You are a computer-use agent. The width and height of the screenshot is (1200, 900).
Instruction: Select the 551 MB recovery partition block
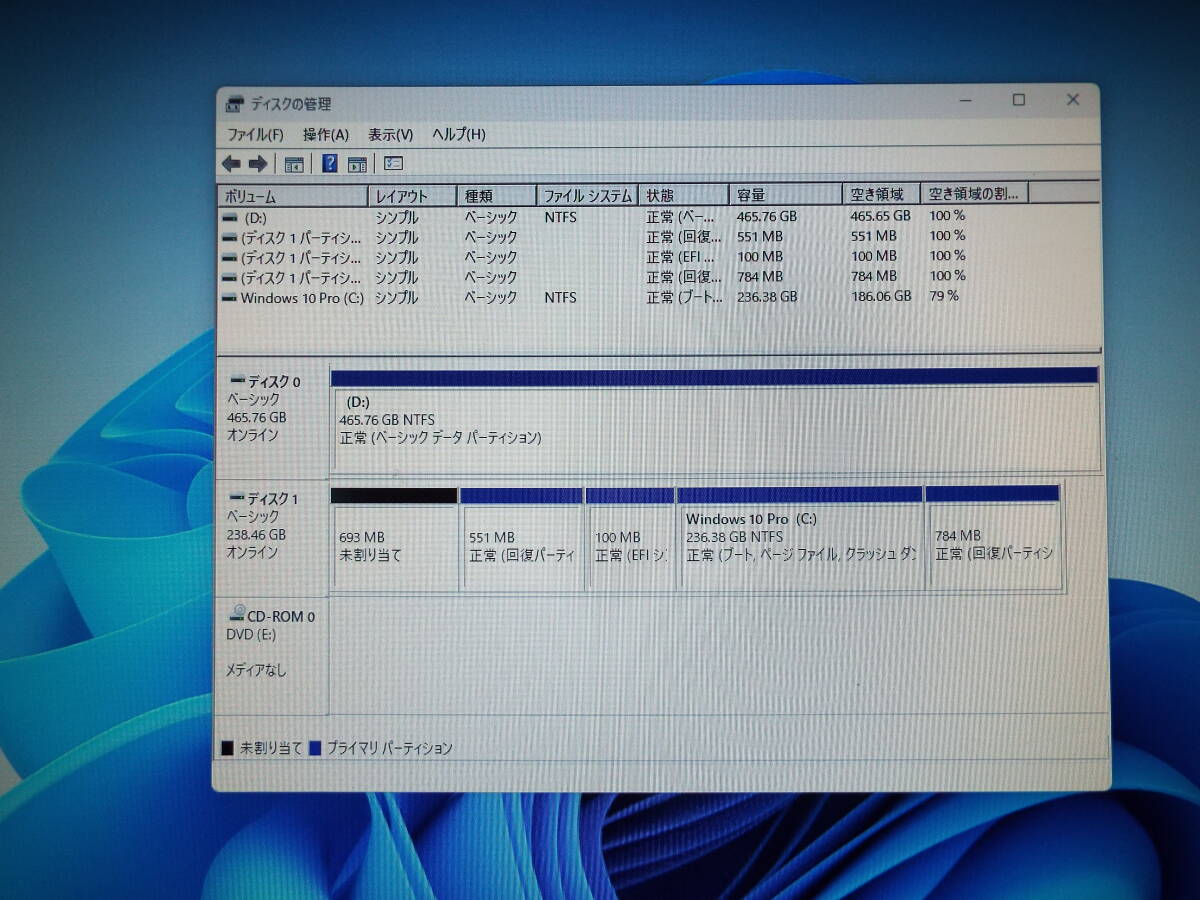pos(521,539)
